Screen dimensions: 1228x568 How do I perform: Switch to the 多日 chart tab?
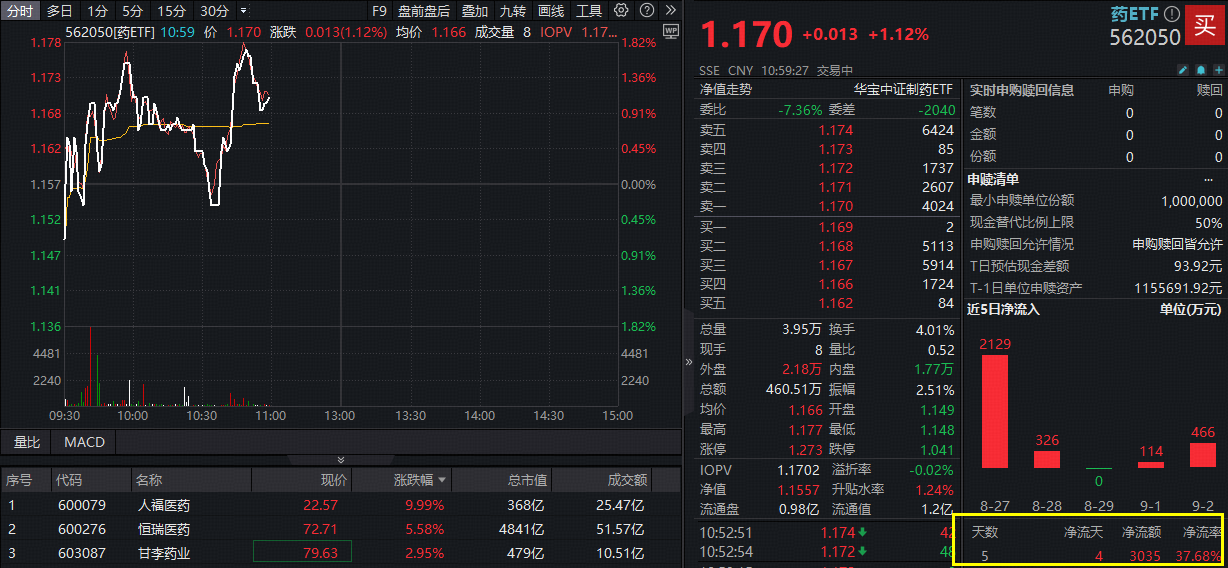60,11
